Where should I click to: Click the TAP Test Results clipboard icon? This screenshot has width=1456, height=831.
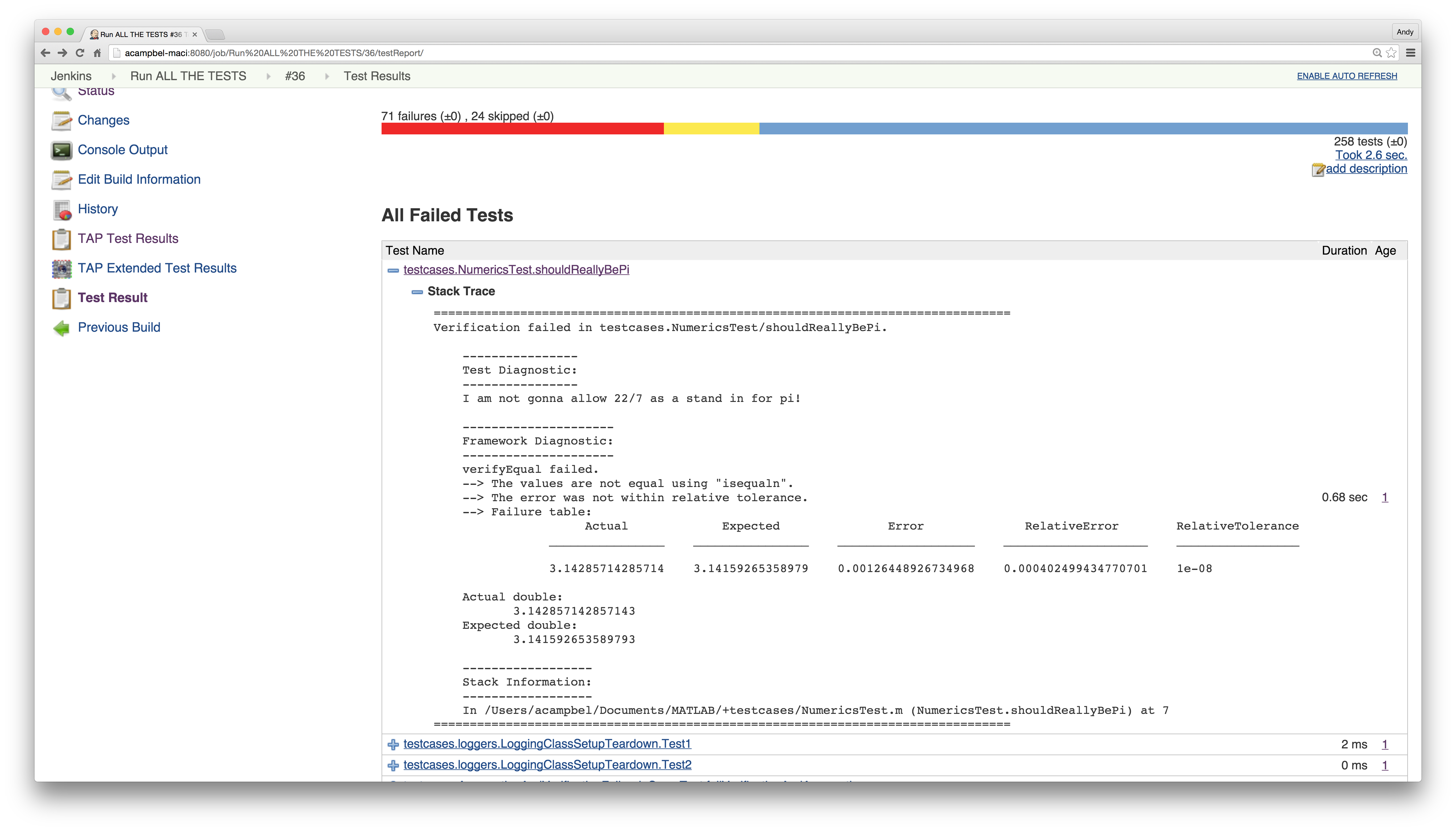click(x=61, y=239)
